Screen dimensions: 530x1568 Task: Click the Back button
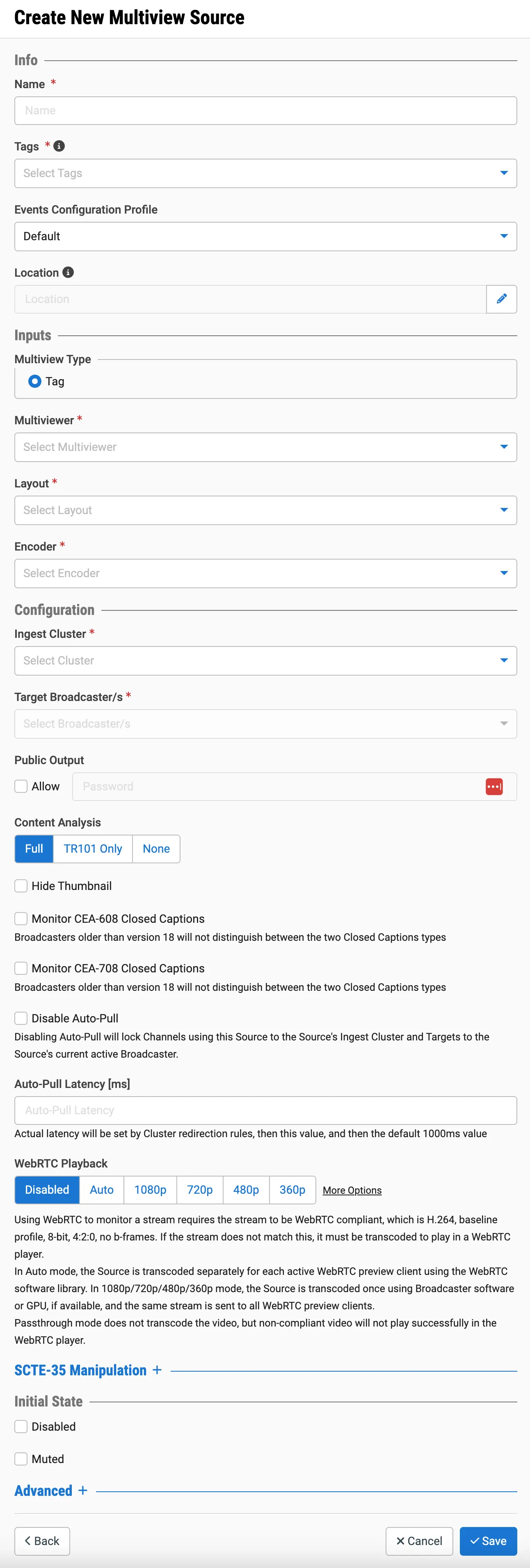(42, 1541)
